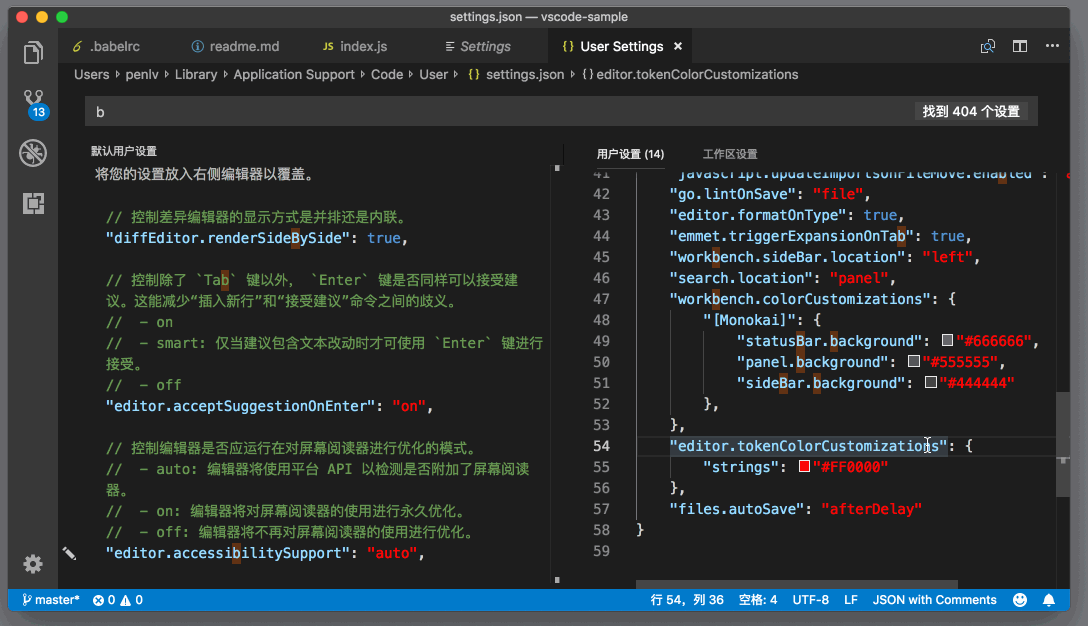Screen dimensions: 1088x626
Task: Click "files.autoSave" key on line 57
Action: coord(738,509)
